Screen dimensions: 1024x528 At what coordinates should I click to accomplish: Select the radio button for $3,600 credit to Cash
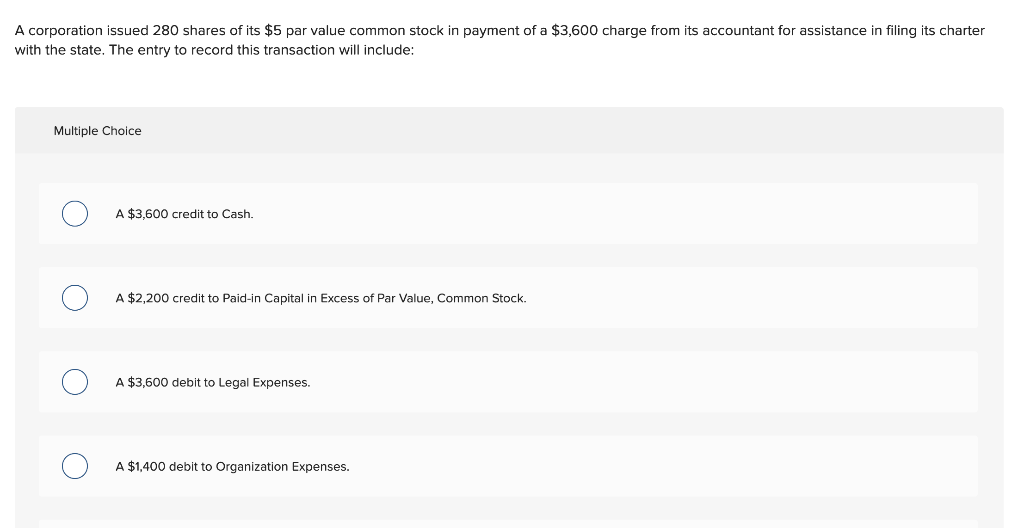(x=75, y=214)
